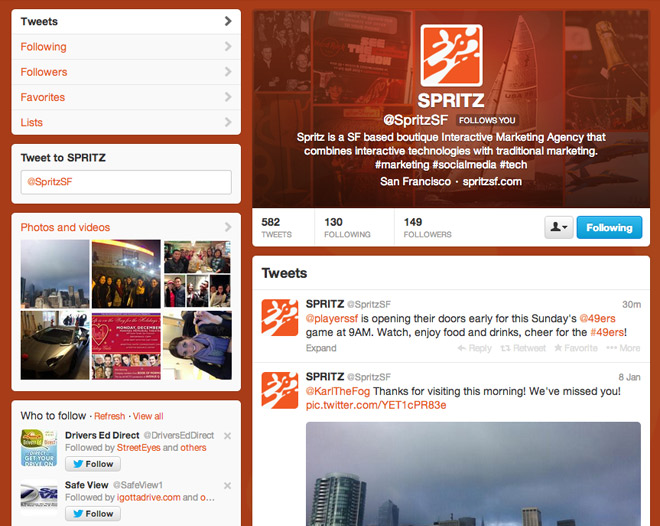Reply to the @playerssf tweet
Viewport: 660px width, 526px height.
pos(474,348)
